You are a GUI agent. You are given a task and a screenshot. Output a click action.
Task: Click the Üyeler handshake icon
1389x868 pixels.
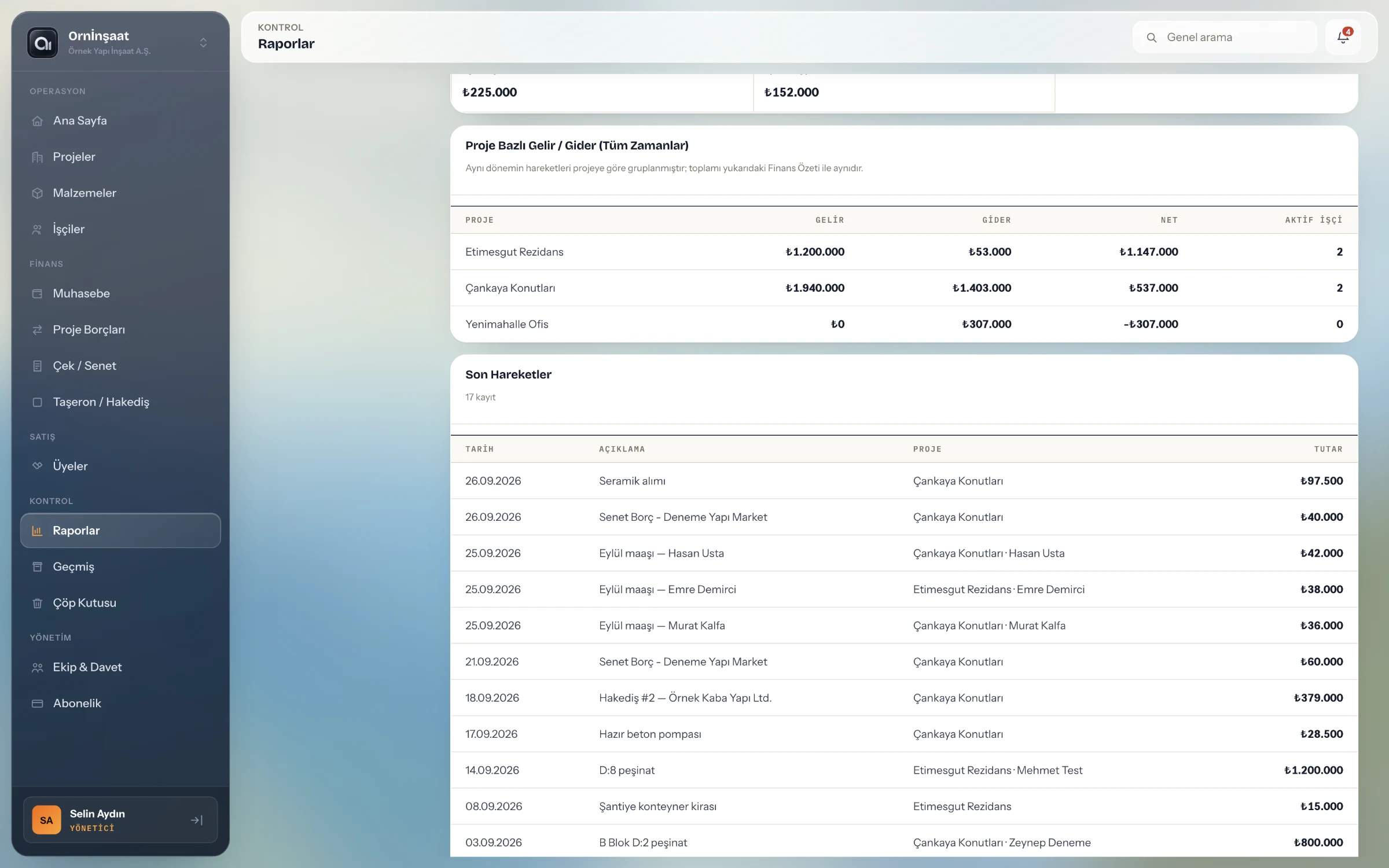click(x=38, y=466)
